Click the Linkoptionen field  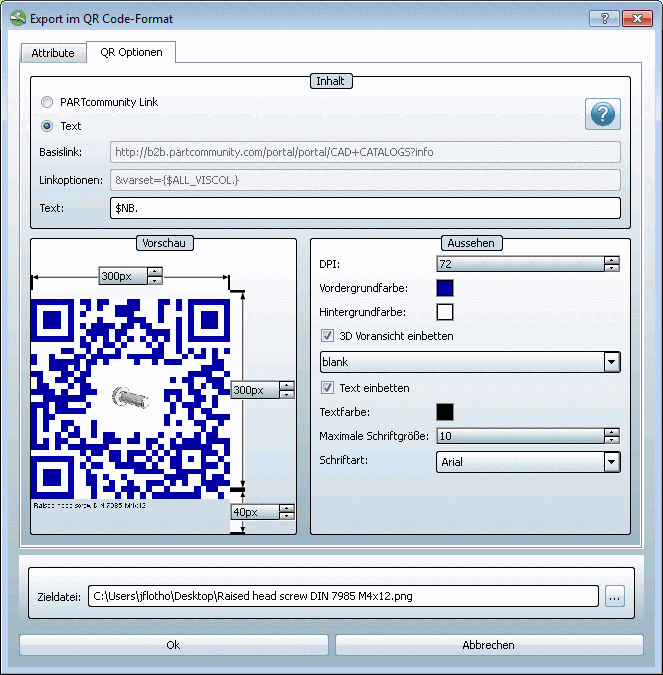pyautogui.click(x=365, y=180)
